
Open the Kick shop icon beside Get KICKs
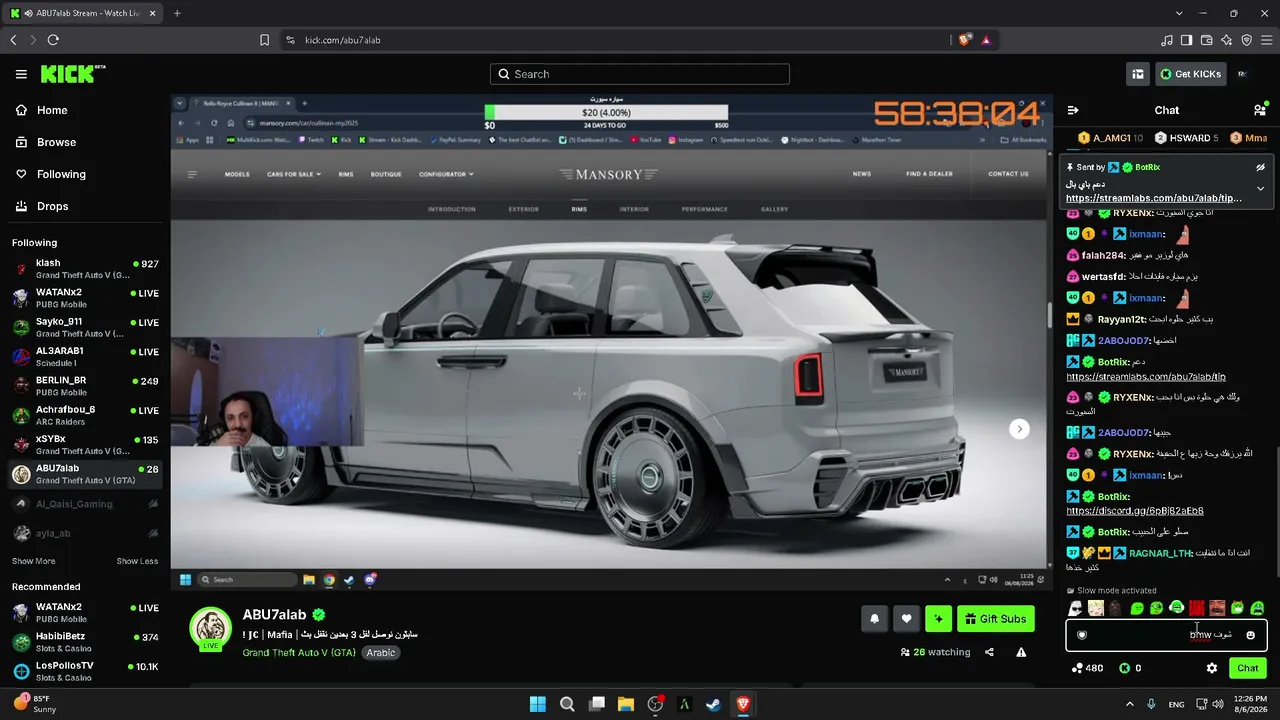point(1138,74)
